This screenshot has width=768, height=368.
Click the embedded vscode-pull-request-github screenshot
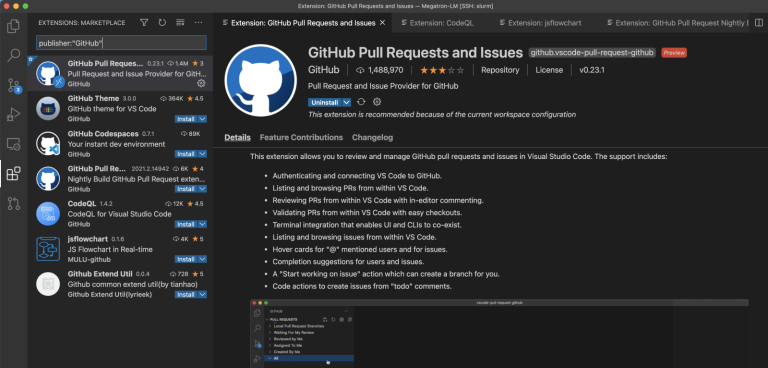pyautogui.click(x=499, y=333)
